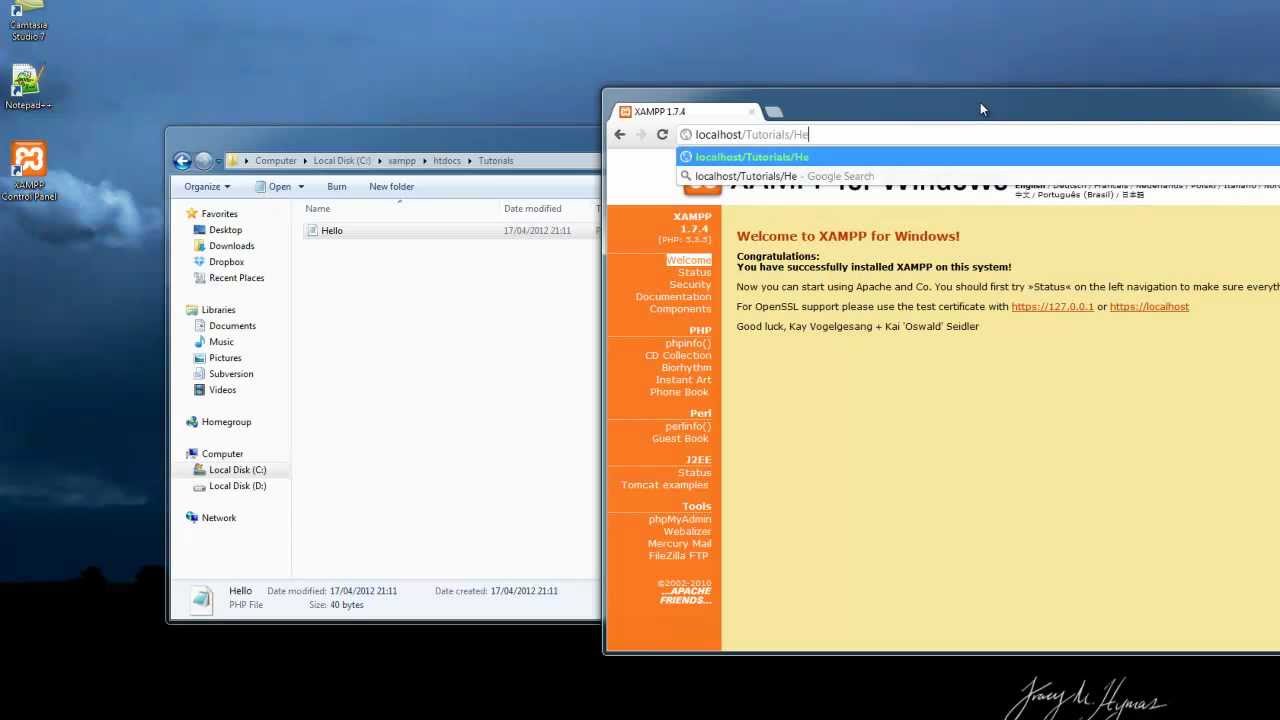
Task: Open Tomcat examples link
Action: click(664, 485)
